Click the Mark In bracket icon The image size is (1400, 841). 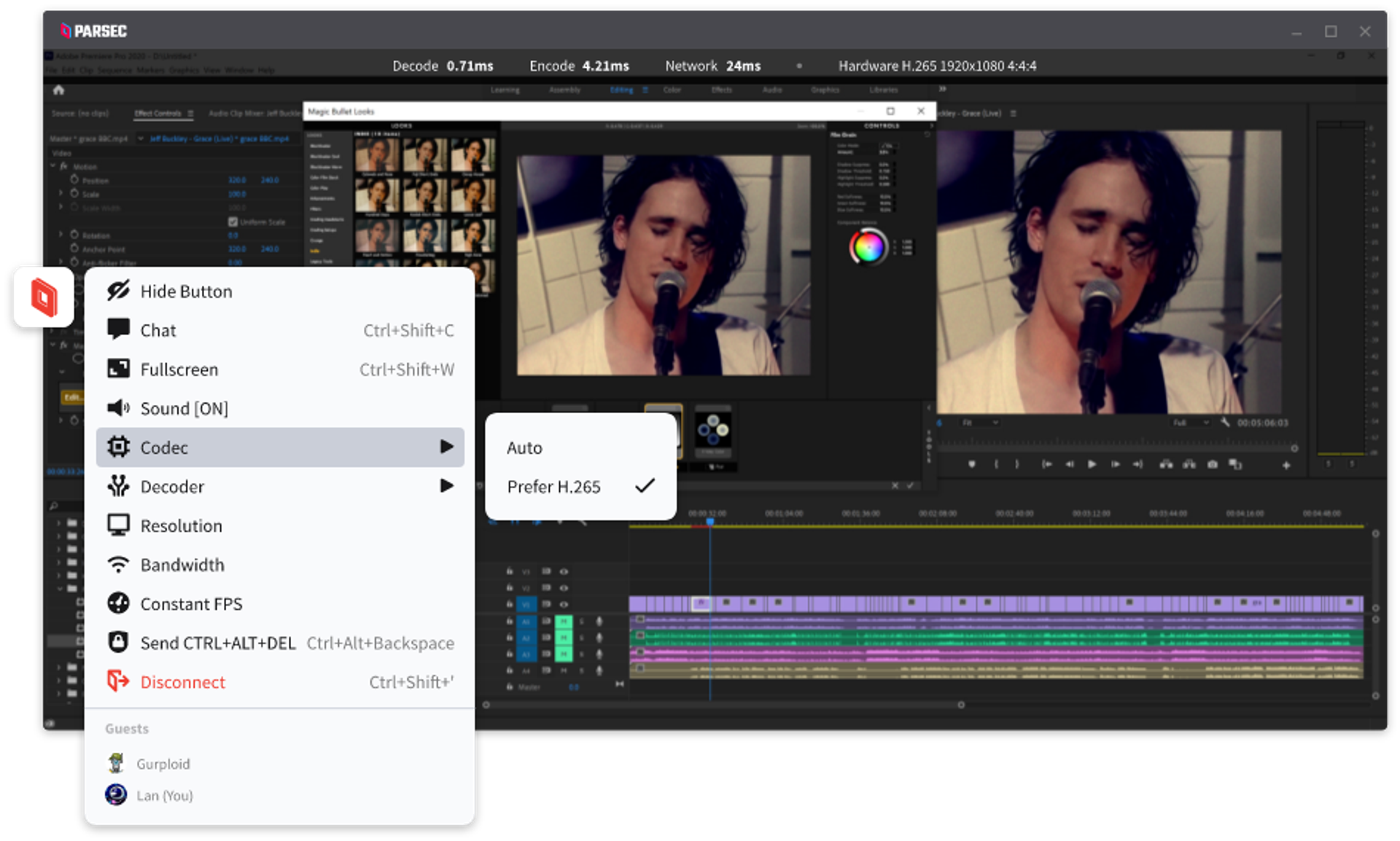[996, 464]
